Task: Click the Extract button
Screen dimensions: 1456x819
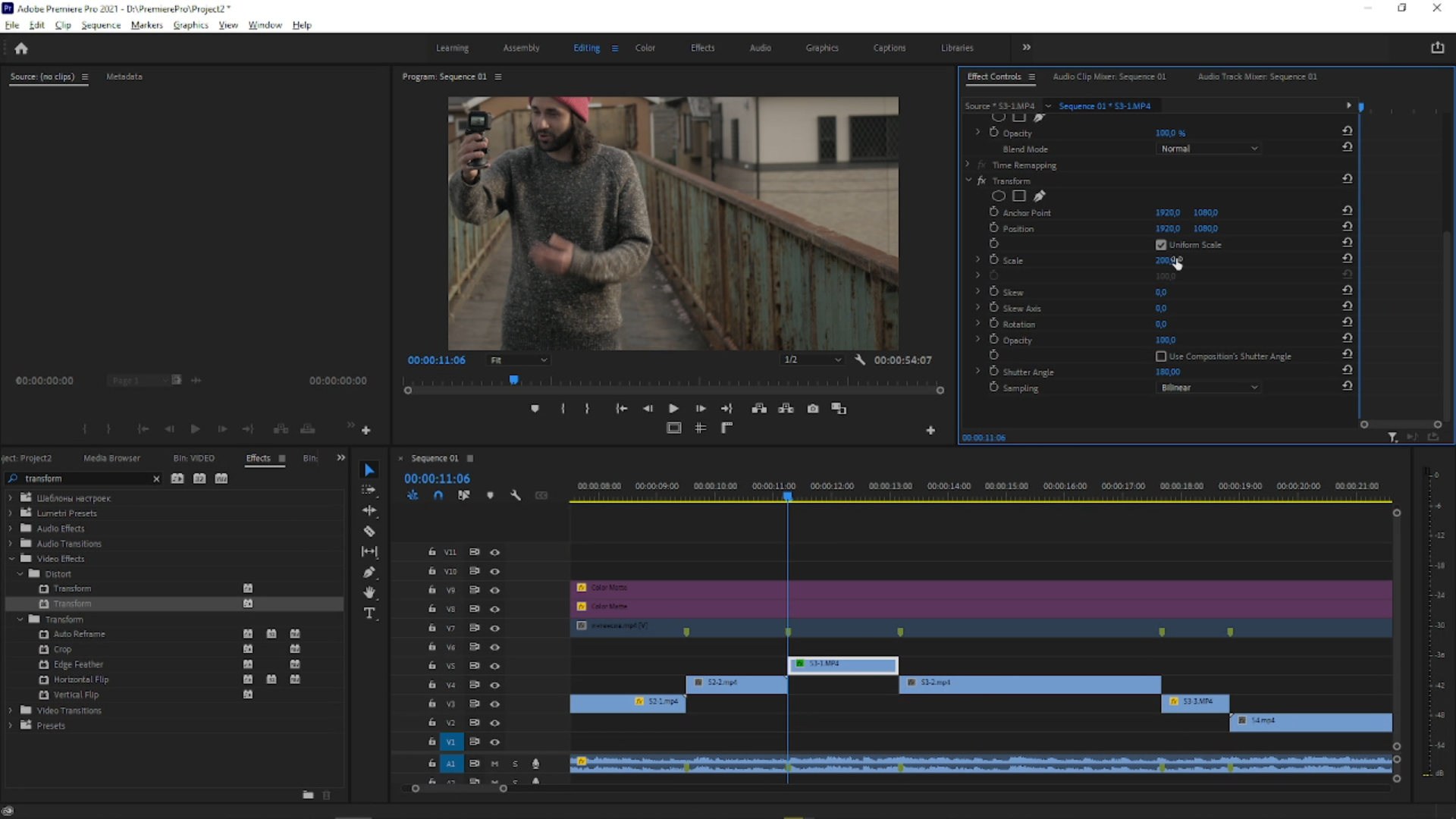Action: coord(786,409)
